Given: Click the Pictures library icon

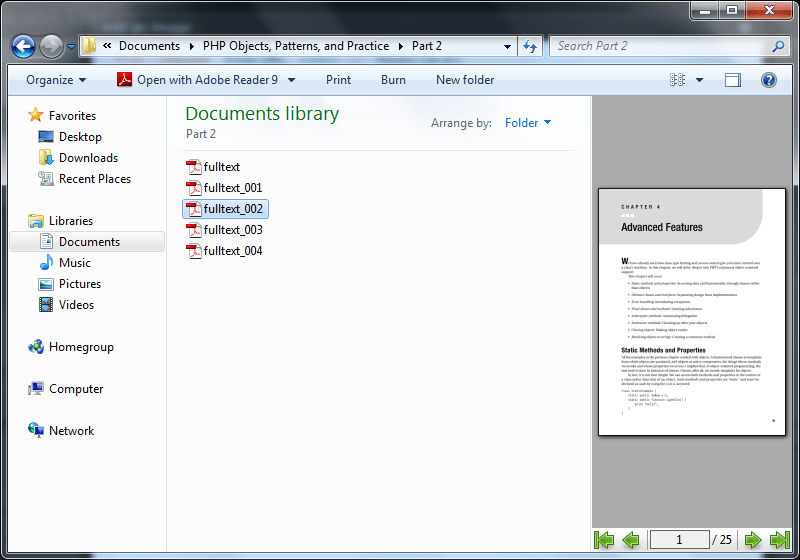Looking at the screenshot, I should (x=46, y=284).
